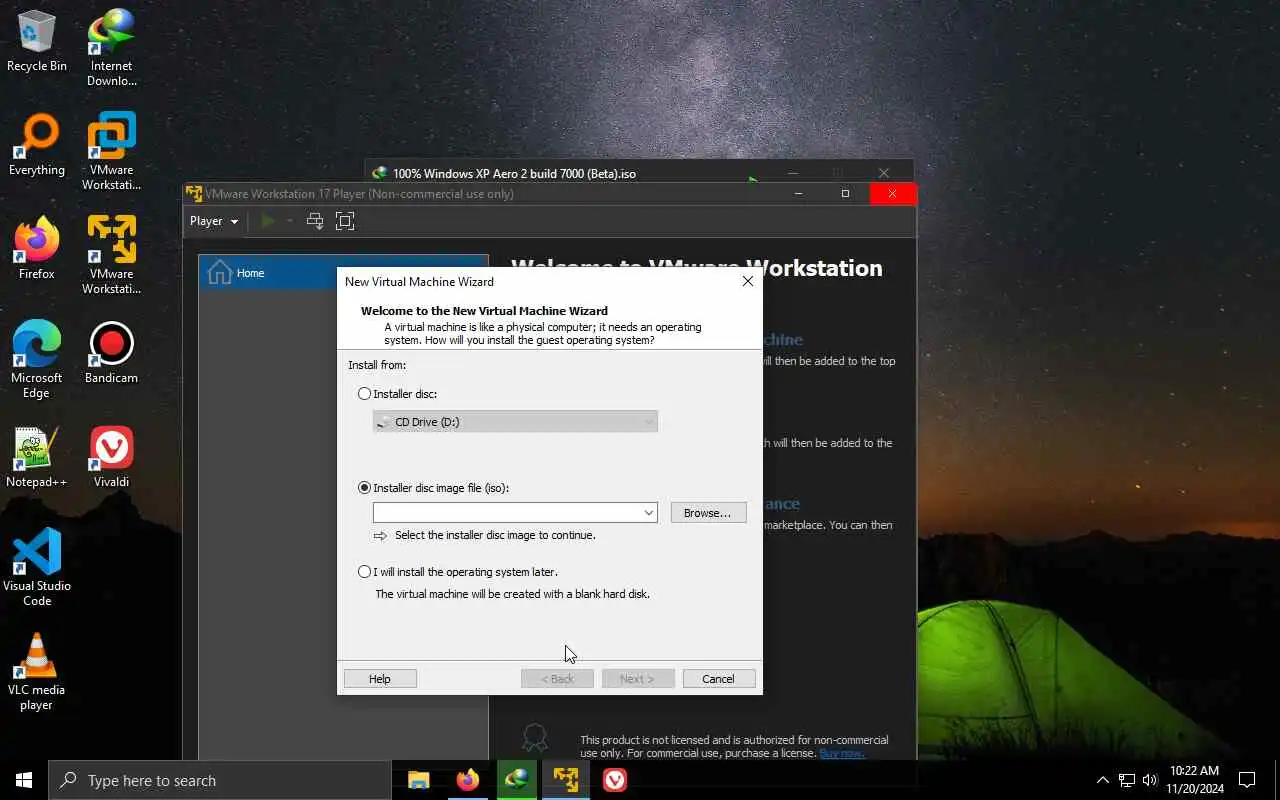Expand the power options arrow beside play

coord(290,221)
